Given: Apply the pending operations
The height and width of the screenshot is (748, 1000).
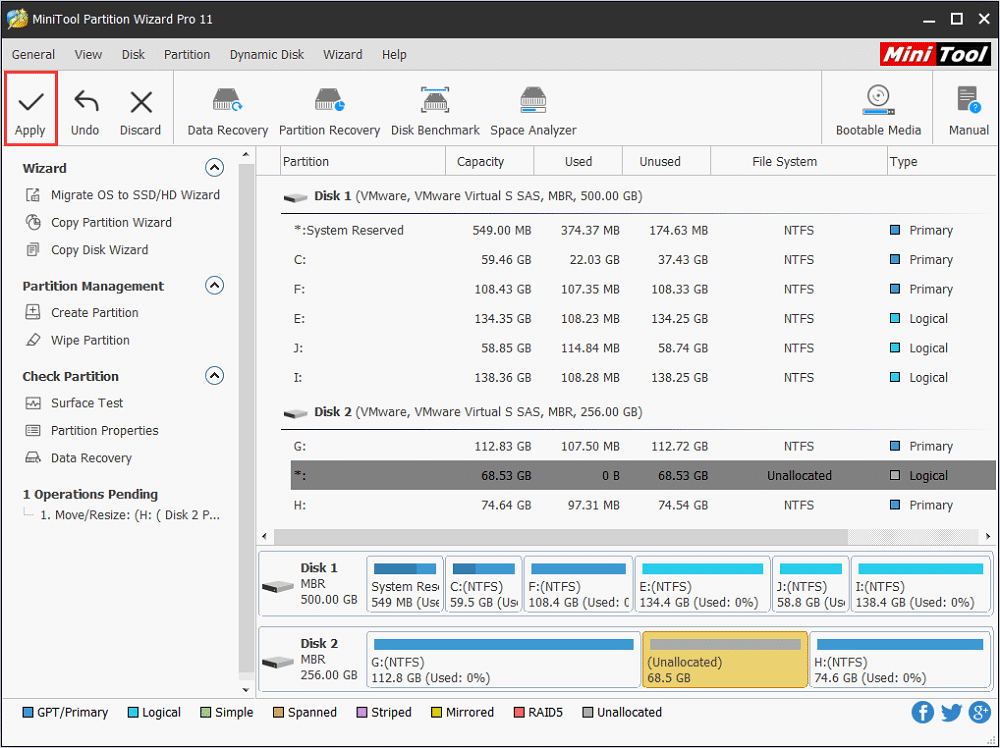Looking at the screenshot, I should [31, 108].
